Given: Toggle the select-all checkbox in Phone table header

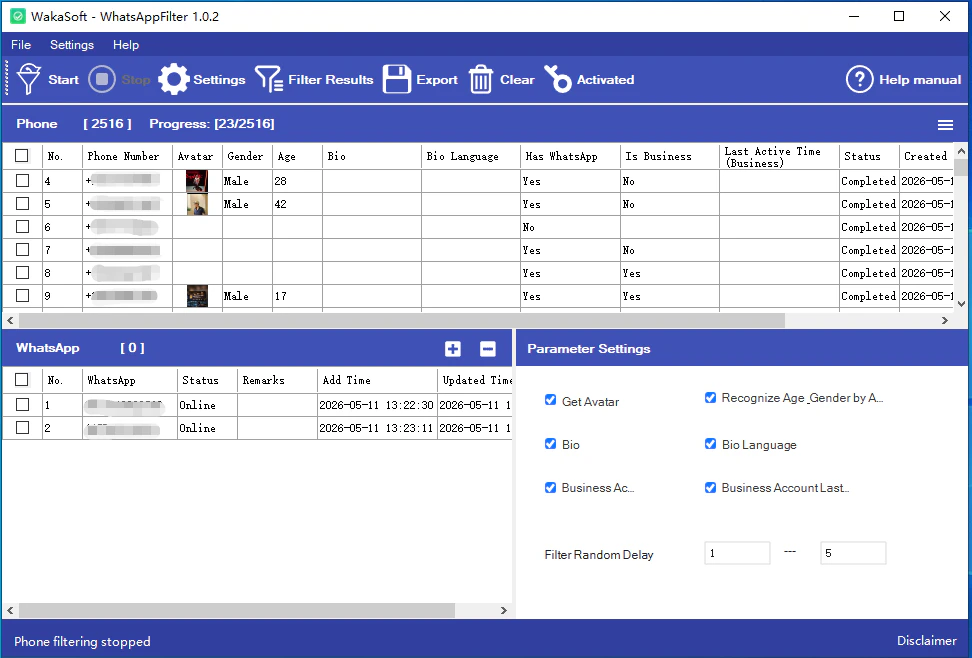Looking at the screenshot, I should pos(22,156).
